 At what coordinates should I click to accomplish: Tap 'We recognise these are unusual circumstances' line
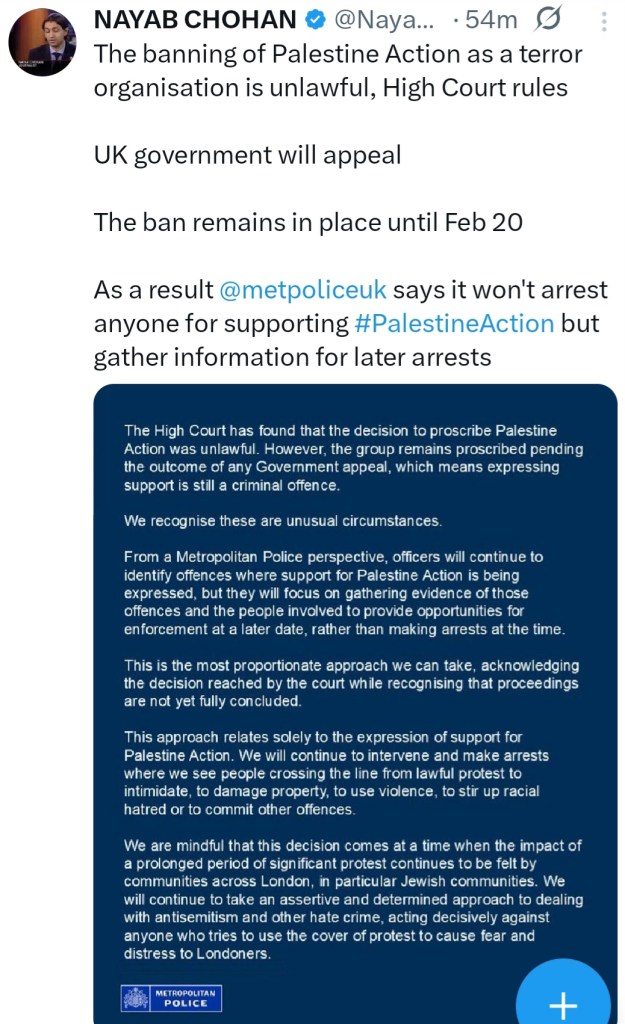[282, 521]
